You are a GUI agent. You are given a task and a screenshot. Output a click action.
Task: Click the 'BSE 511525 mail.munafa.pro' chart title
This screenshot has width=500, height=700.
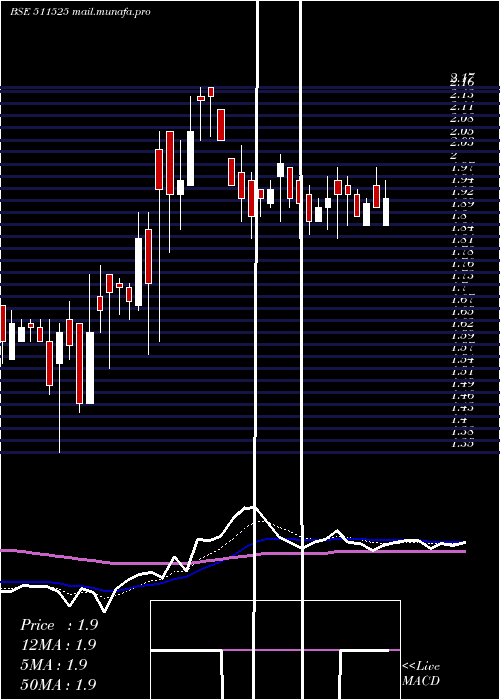click(x=80, y=12)
